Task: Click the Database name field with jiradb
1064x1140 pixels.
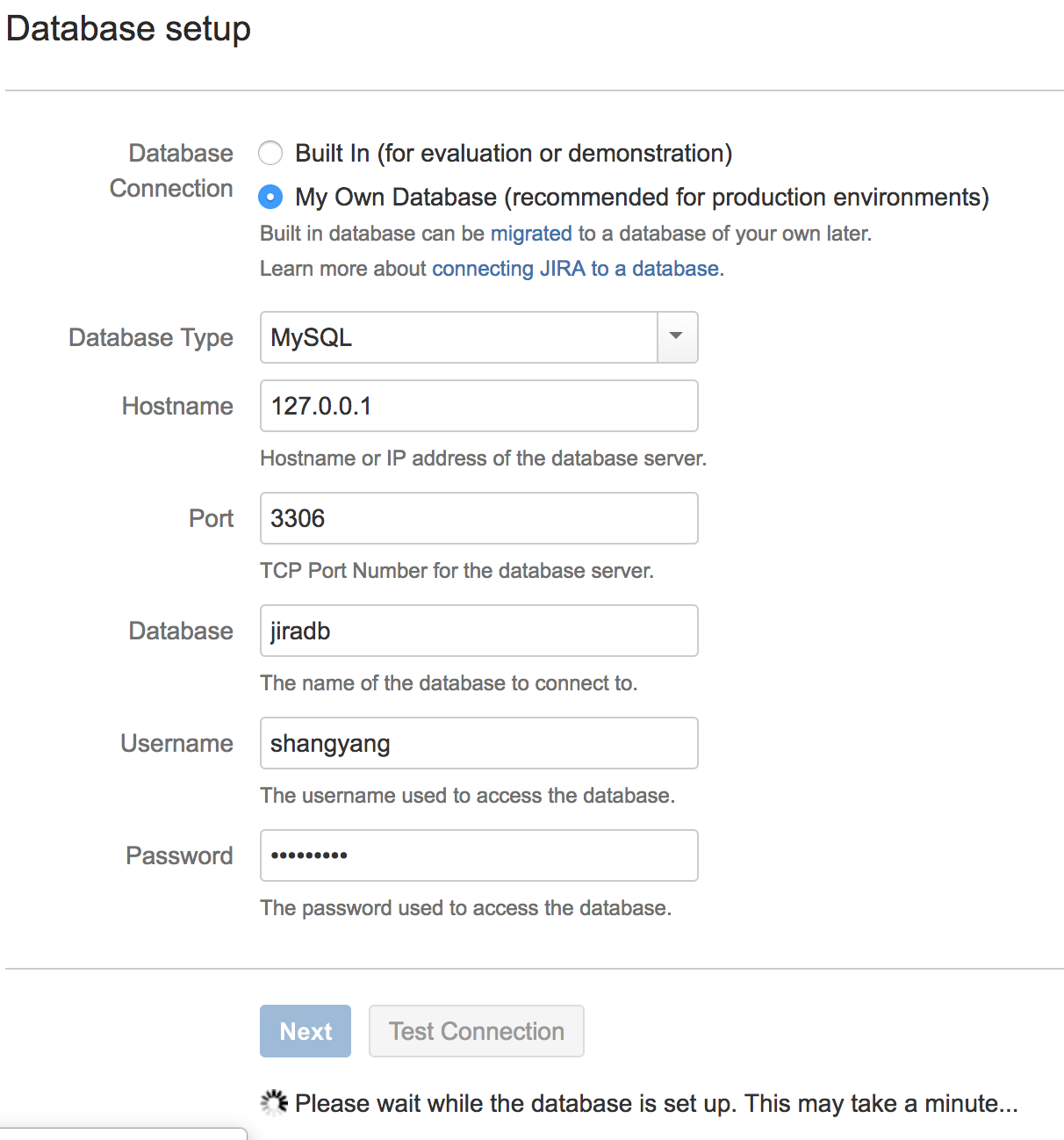Action: (x=478, y=631)
